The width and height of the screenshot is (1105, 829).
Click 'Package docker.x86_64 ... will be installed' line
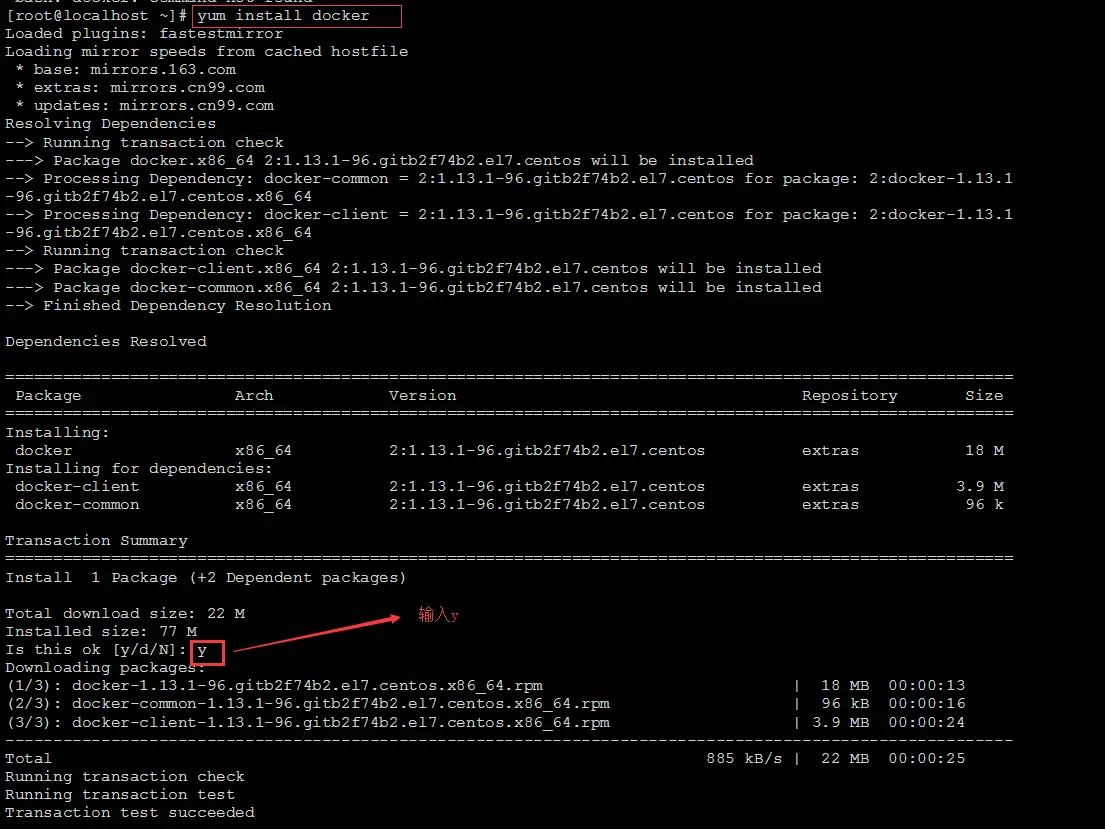coord(379,161)
